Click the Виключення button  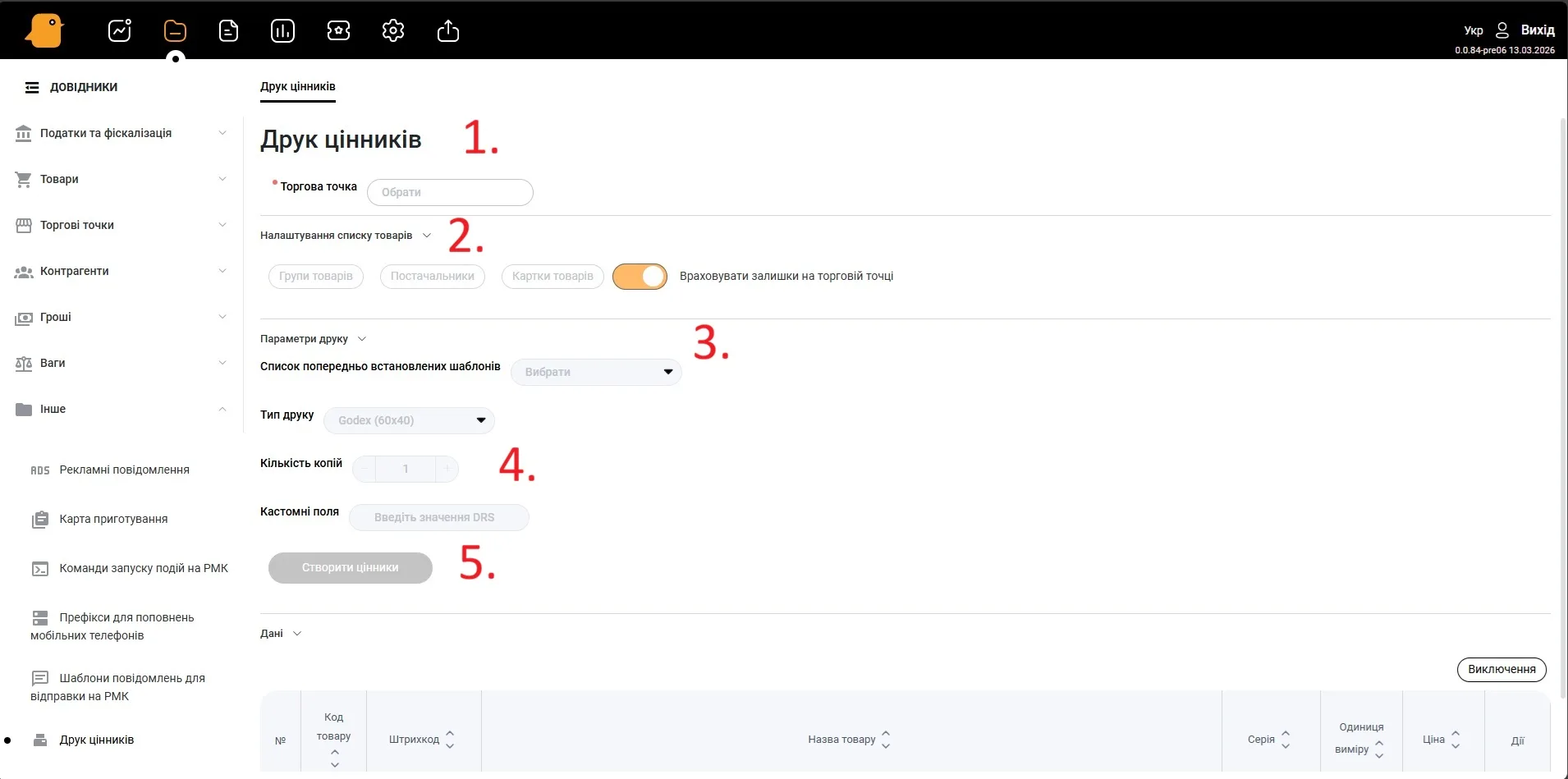point(1501,669)
